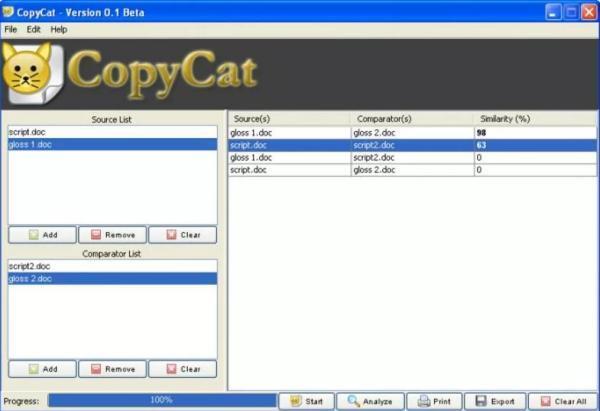Click gloss 1.doc source in the 98 row
600x411 pixels.
click(x=289, y=133)
